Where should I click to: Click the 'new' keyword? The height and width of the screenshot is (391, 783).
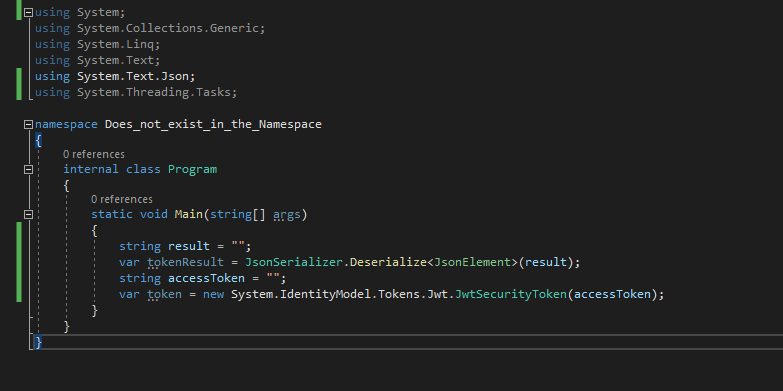[x=213, y=294]
